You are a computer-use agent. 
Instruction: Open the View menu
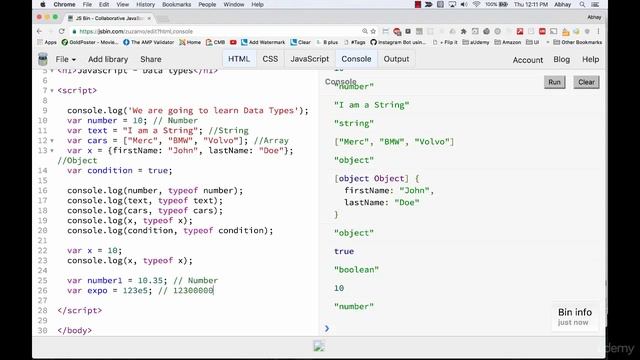click(122, 4)
